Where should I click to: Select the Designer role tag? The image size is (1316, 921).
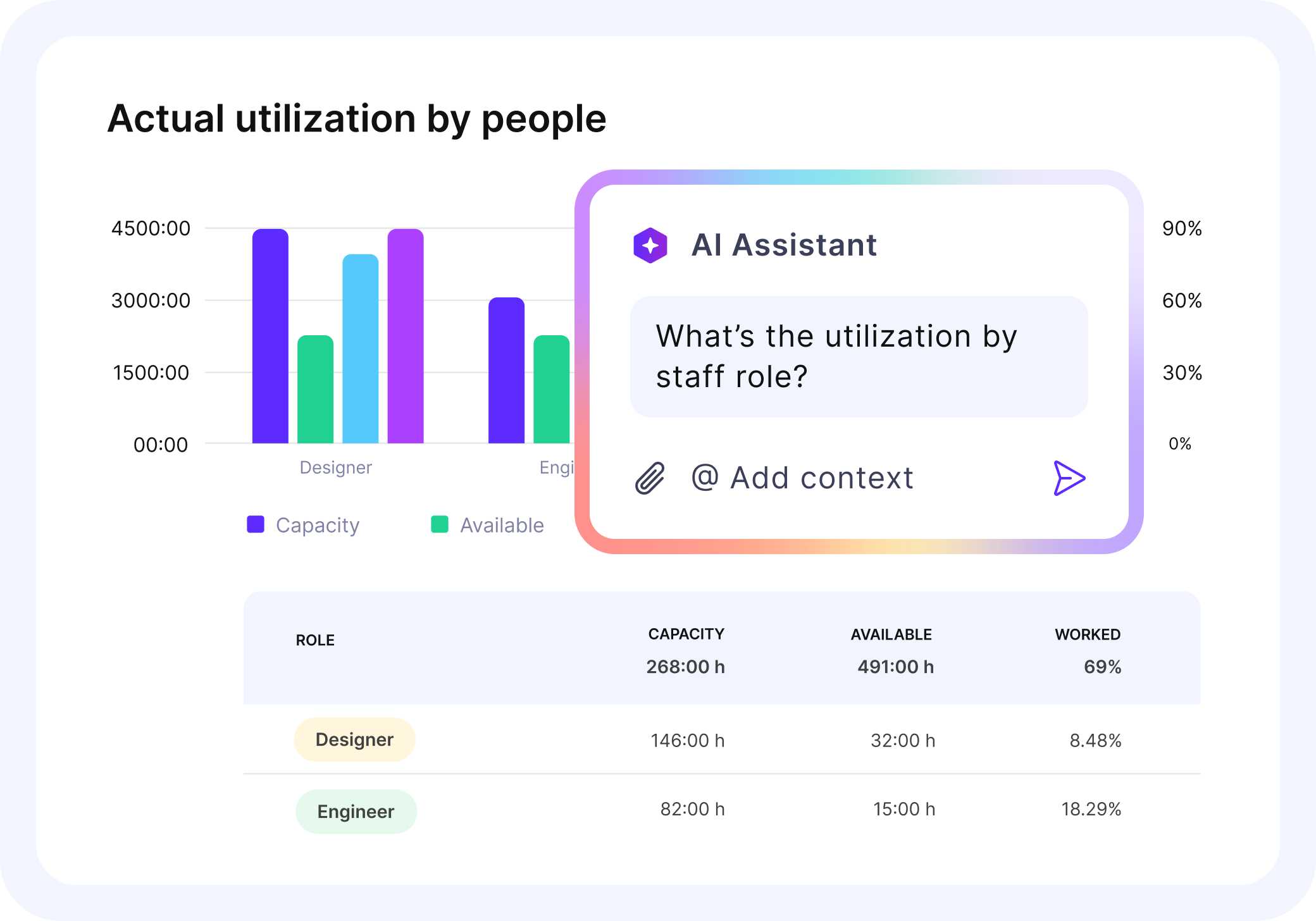(354, 739)
